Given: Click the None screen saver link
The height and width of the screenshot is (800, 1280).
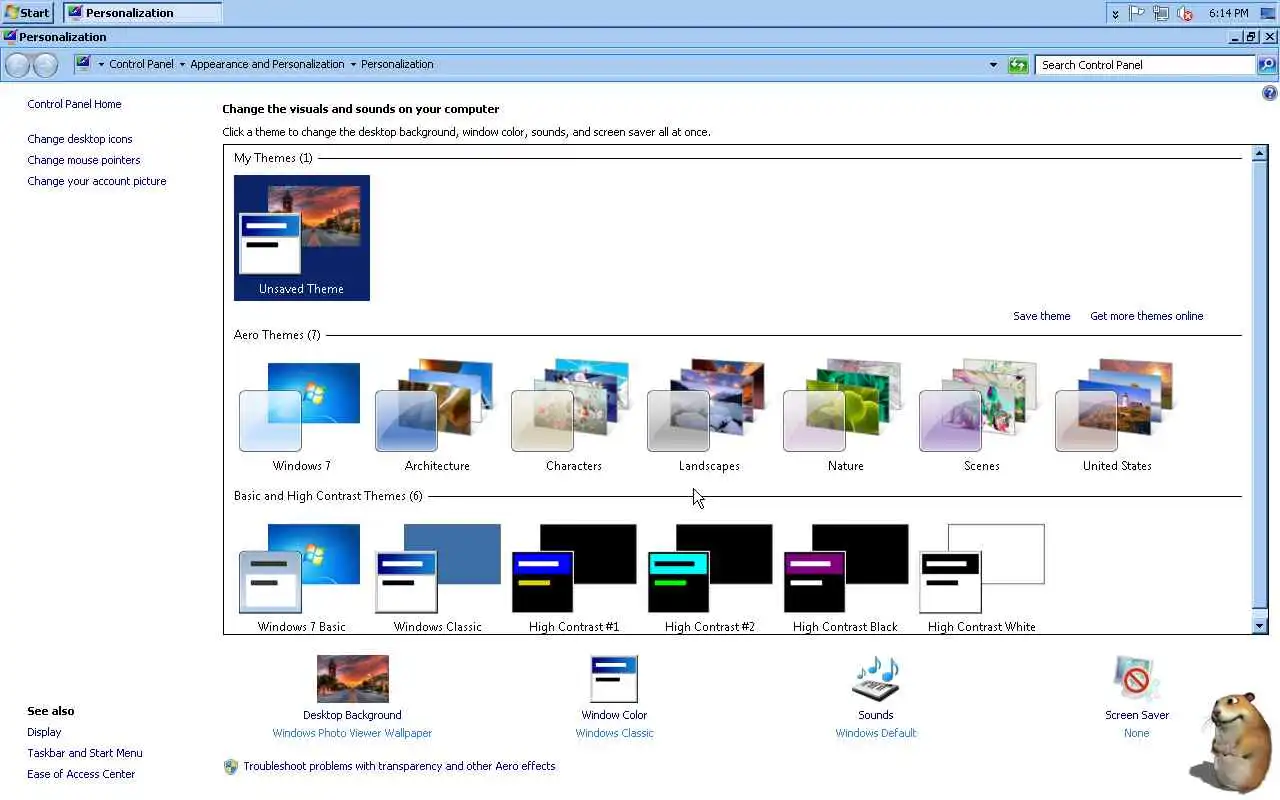Looking at the screenshot, I should [1137, 733].
